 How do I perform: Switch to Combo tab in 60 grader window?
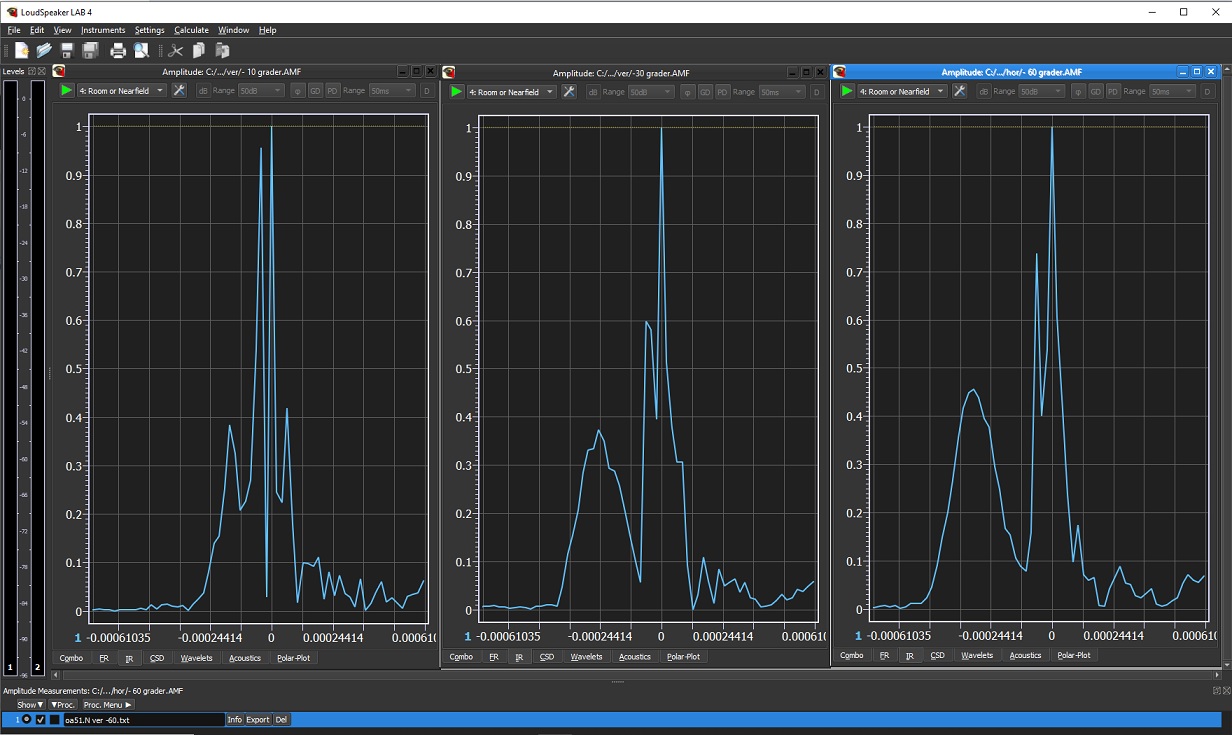(x=851, y=656)
